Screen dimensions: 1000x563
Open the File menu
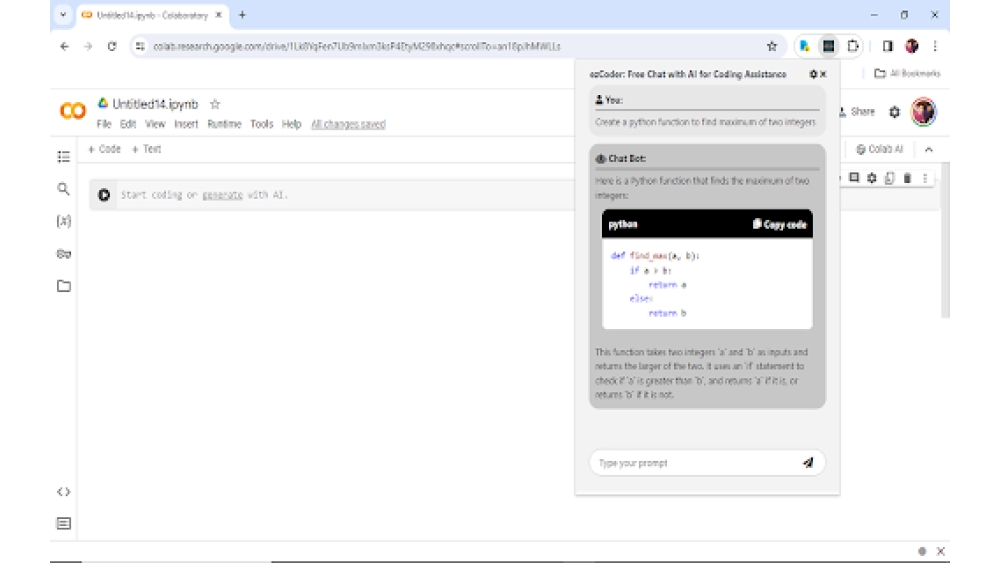(x=104, y=124)
